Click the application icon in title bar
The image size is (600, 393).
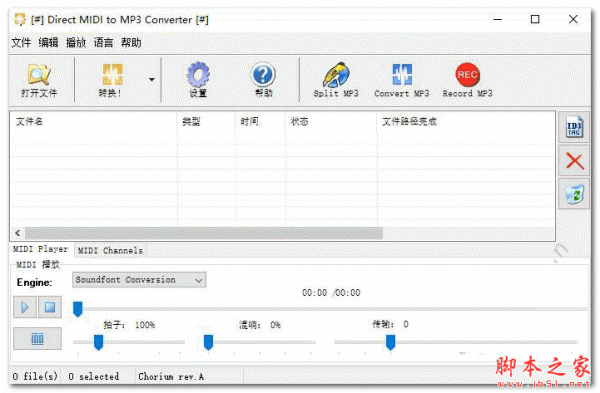[x=20, y=19]
